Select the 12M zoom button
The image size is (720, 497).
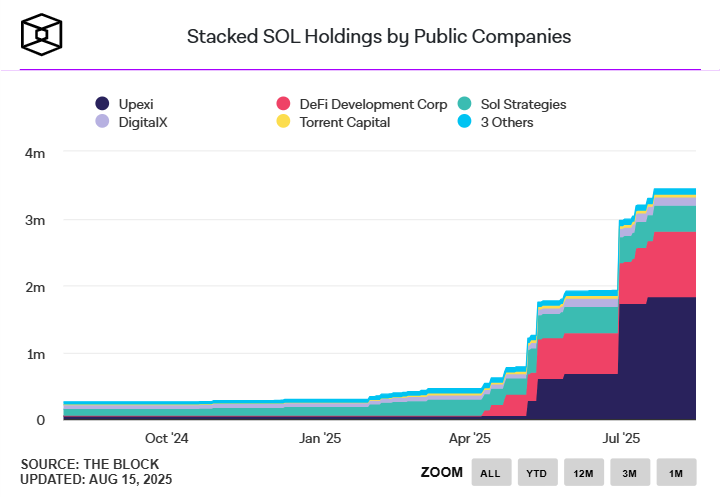584,472
